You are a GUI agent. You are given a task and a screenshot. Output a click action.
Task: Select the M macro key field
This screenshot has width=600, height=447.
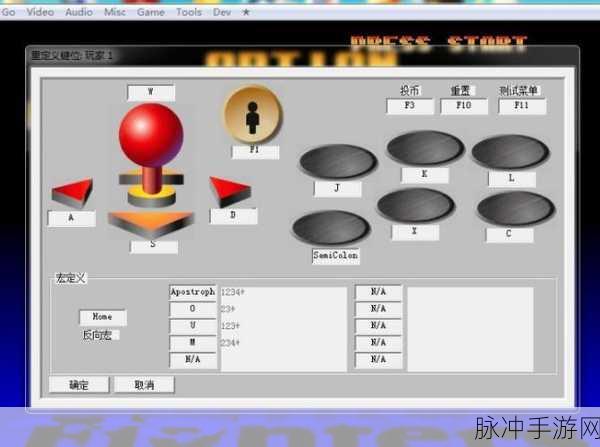(x=192, y=343)
